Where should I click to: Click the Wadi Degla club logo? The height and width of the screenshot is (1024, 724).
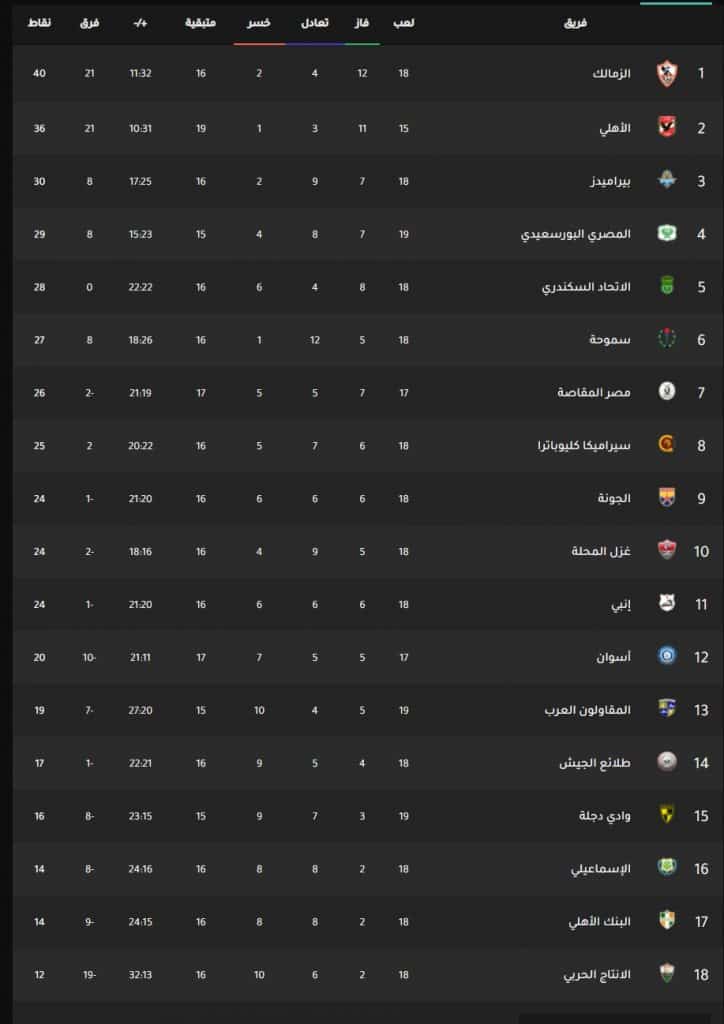point(667,816)
